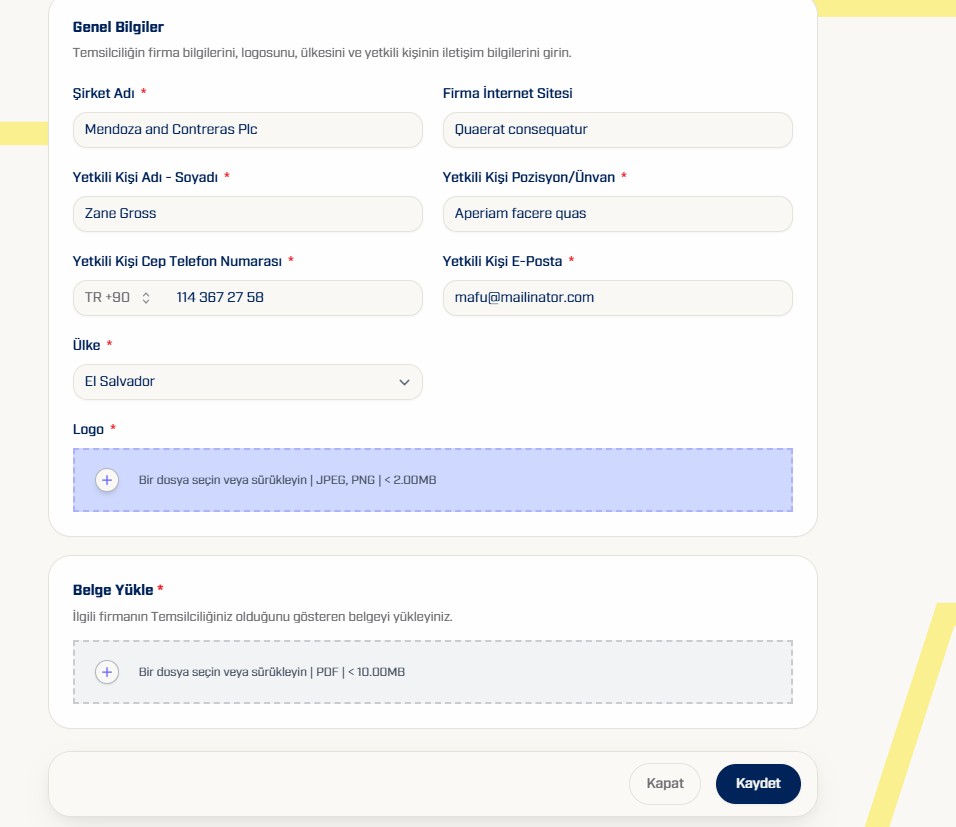Click the Kaydet button

(x=758, y=784)
